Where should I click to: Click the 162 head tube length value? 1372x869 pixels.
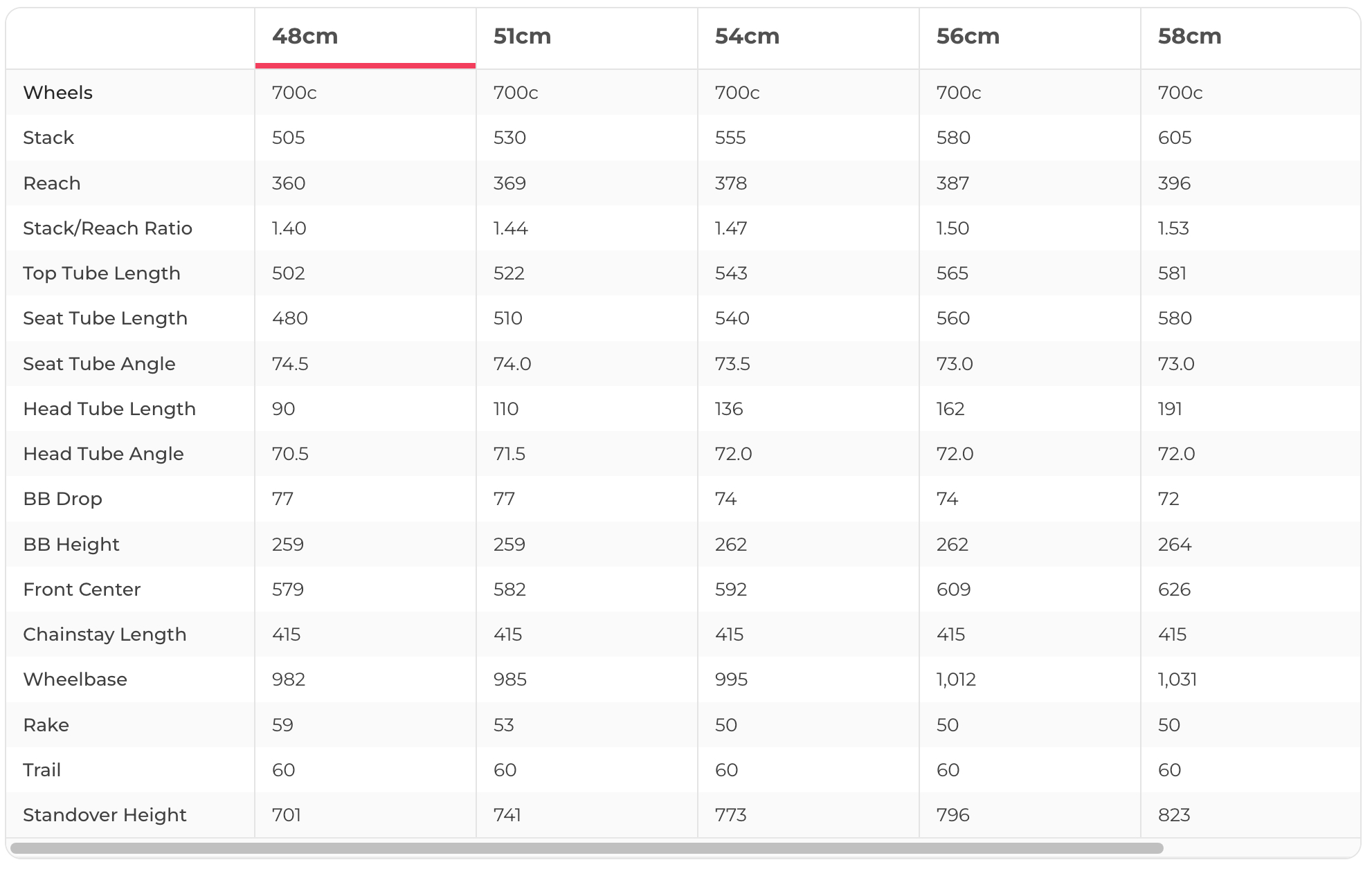[x=950, y=409]
